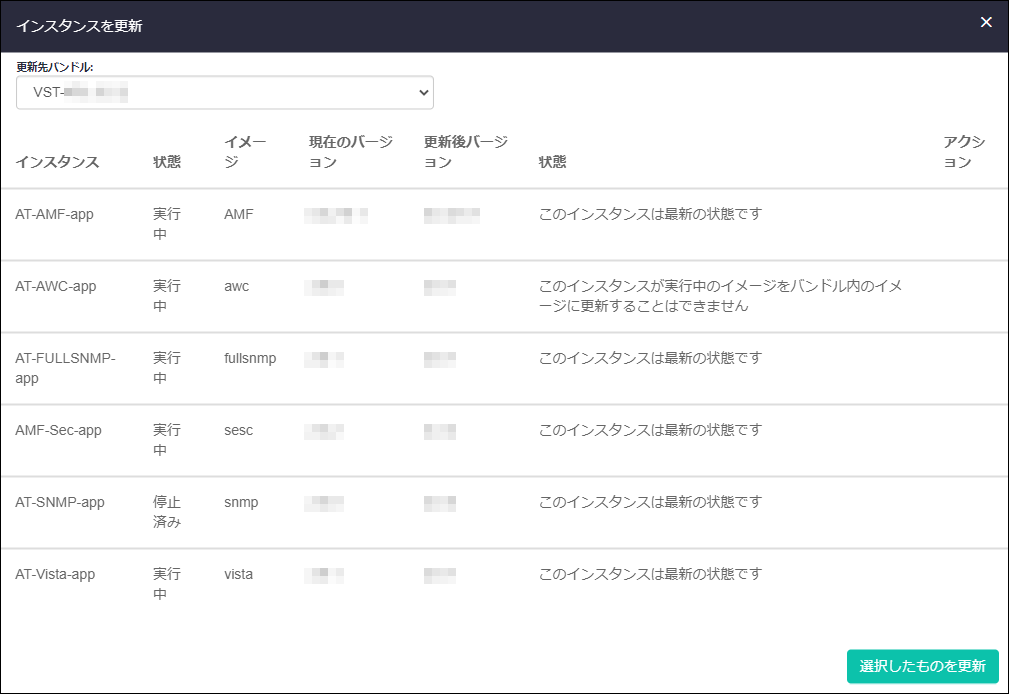Screen dimensions: 1009x694
Task: Click the fullsnmp image cell
Action: 250,359
